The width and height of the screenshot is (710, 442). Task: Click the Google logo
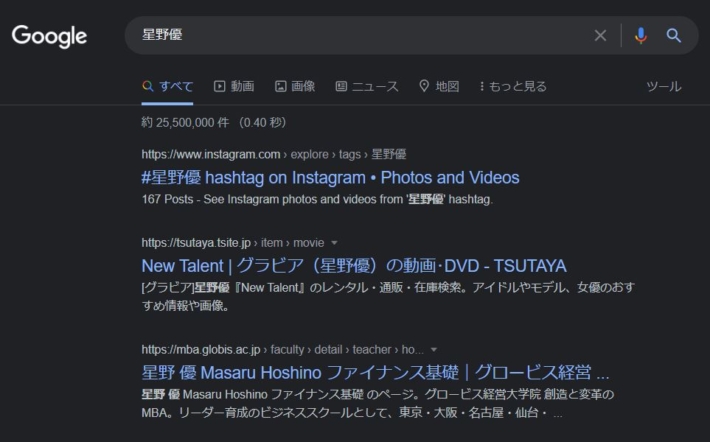point(49,36)
